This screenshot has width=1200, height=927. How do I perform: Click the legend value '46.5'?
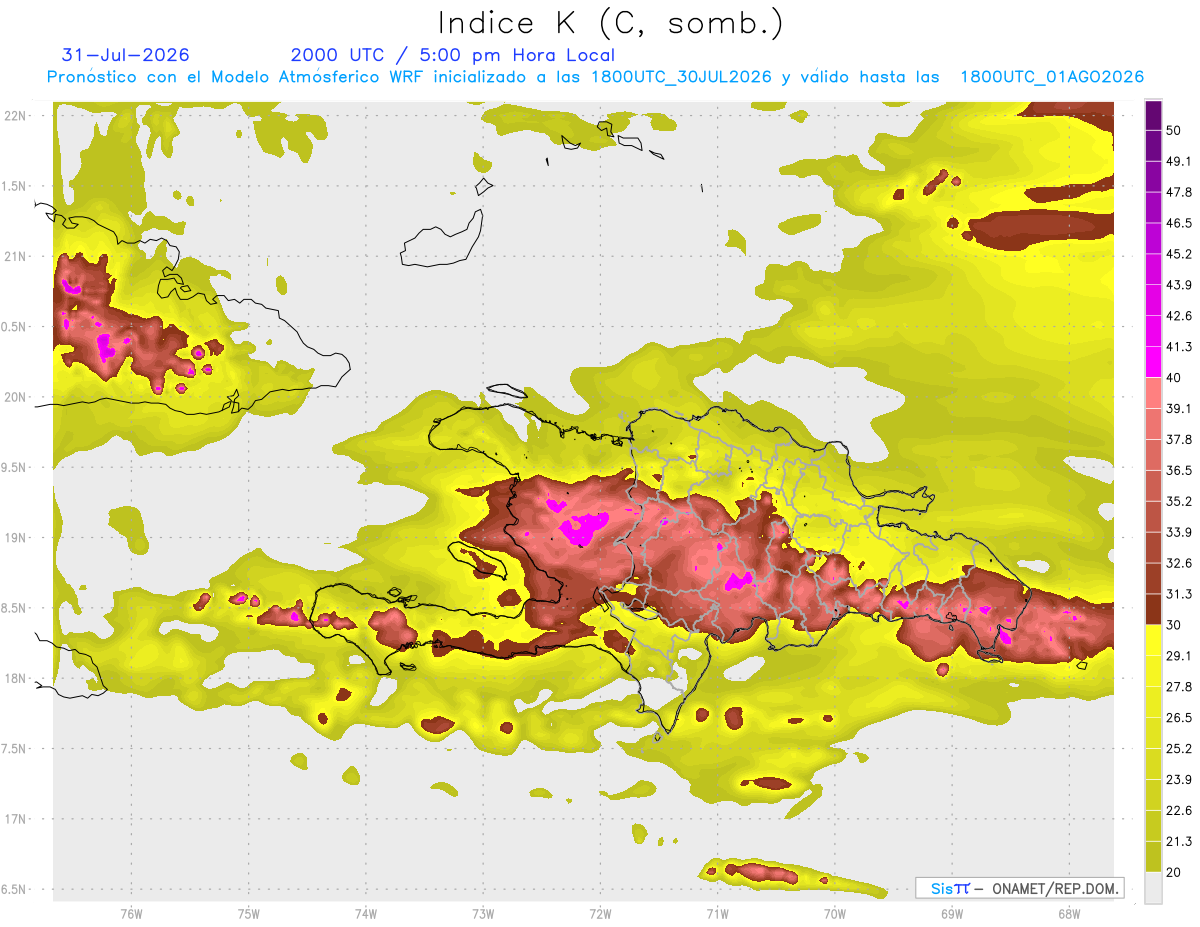pyautogui.click(x=1179, y=223)
